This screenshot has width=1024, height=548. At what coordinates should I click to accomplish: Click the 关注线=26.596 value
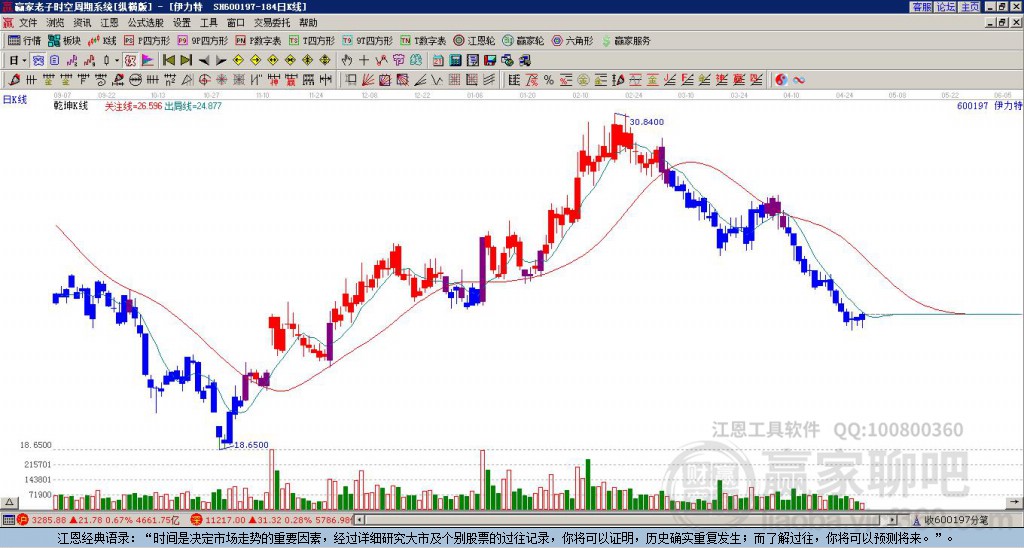tap(133, 106)
